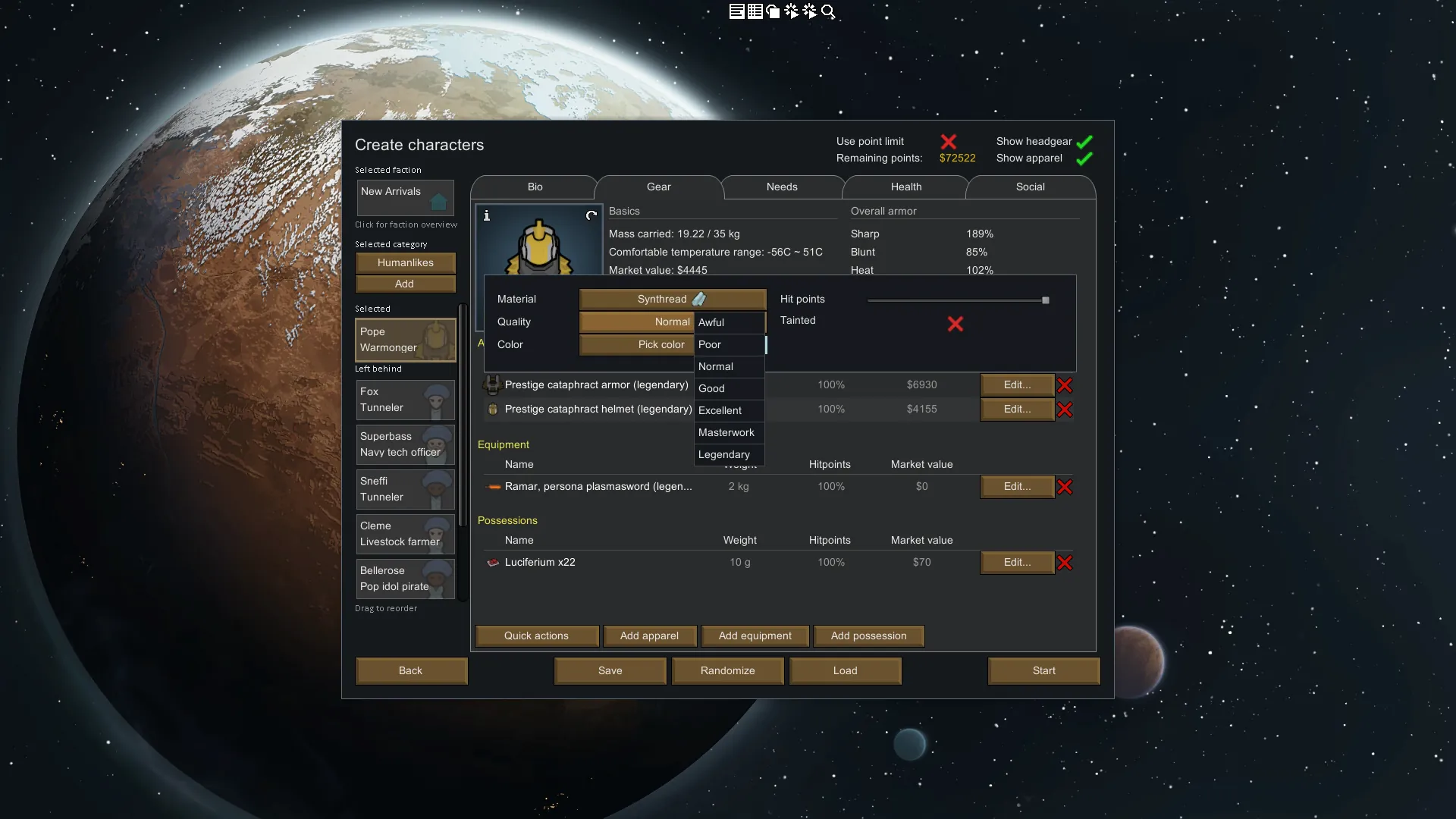
Task: Toggle the Tainted red X setting
Action: click(955, 324)
